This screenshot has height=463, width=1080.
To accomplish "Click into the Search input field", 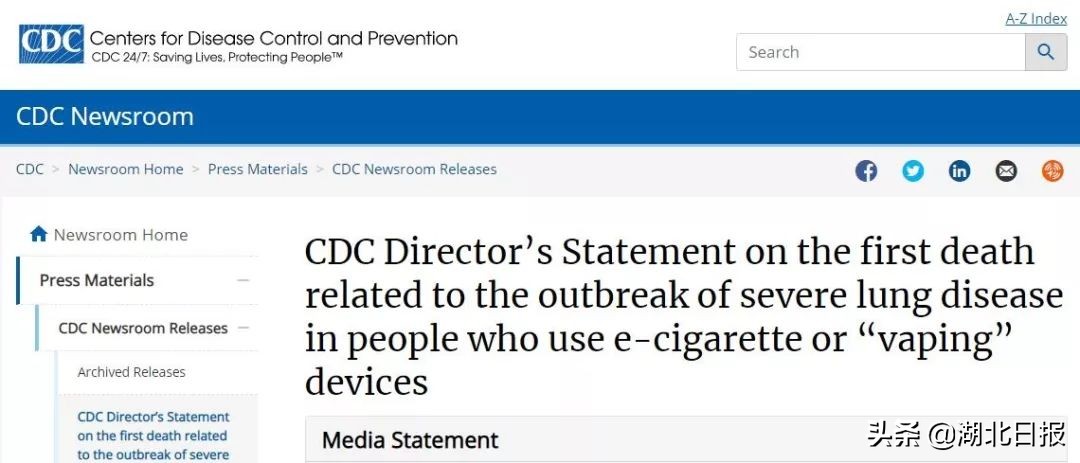I will (880, 52).
